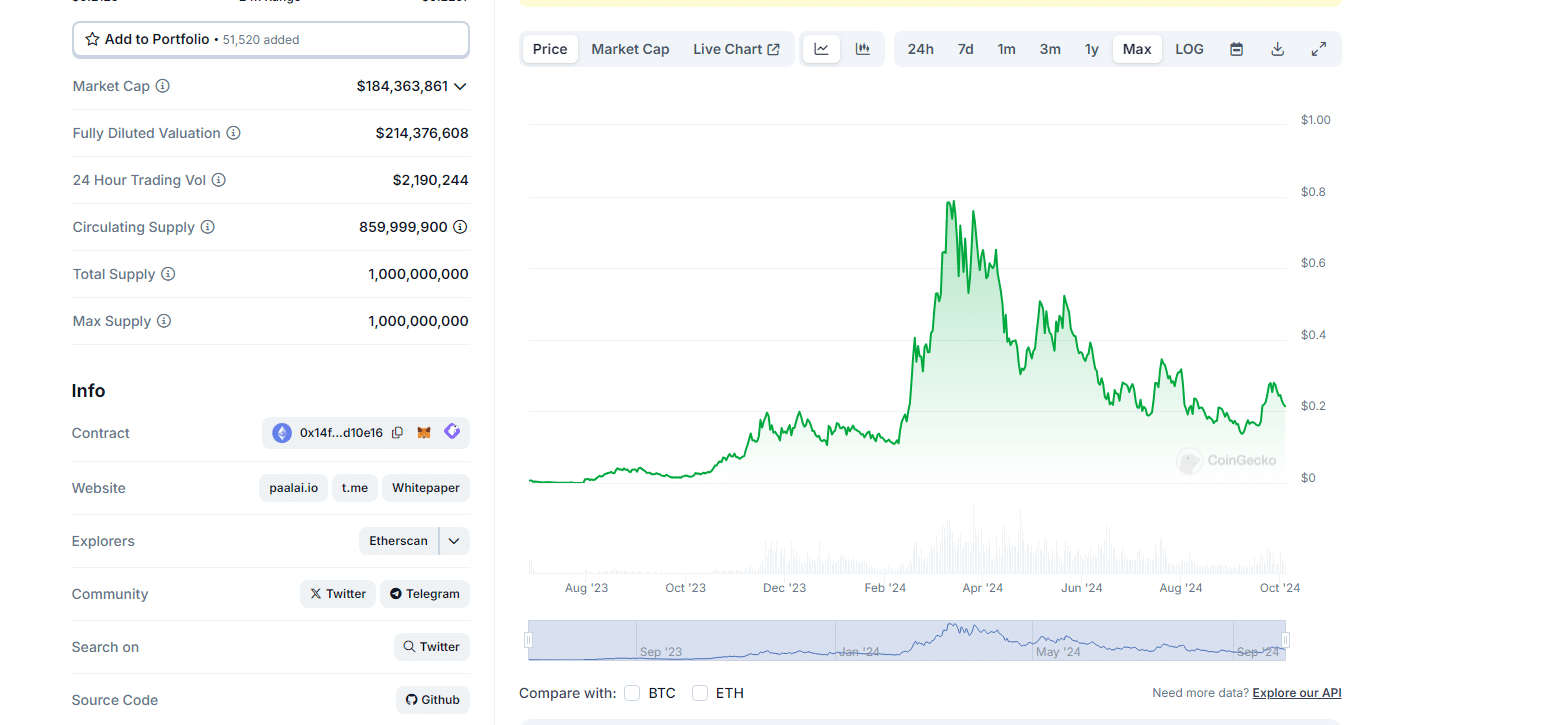The width and height of the screenshot is (1549, 725).
Task: Click Total Supply info icon
Action: click(x=168, y=274)
